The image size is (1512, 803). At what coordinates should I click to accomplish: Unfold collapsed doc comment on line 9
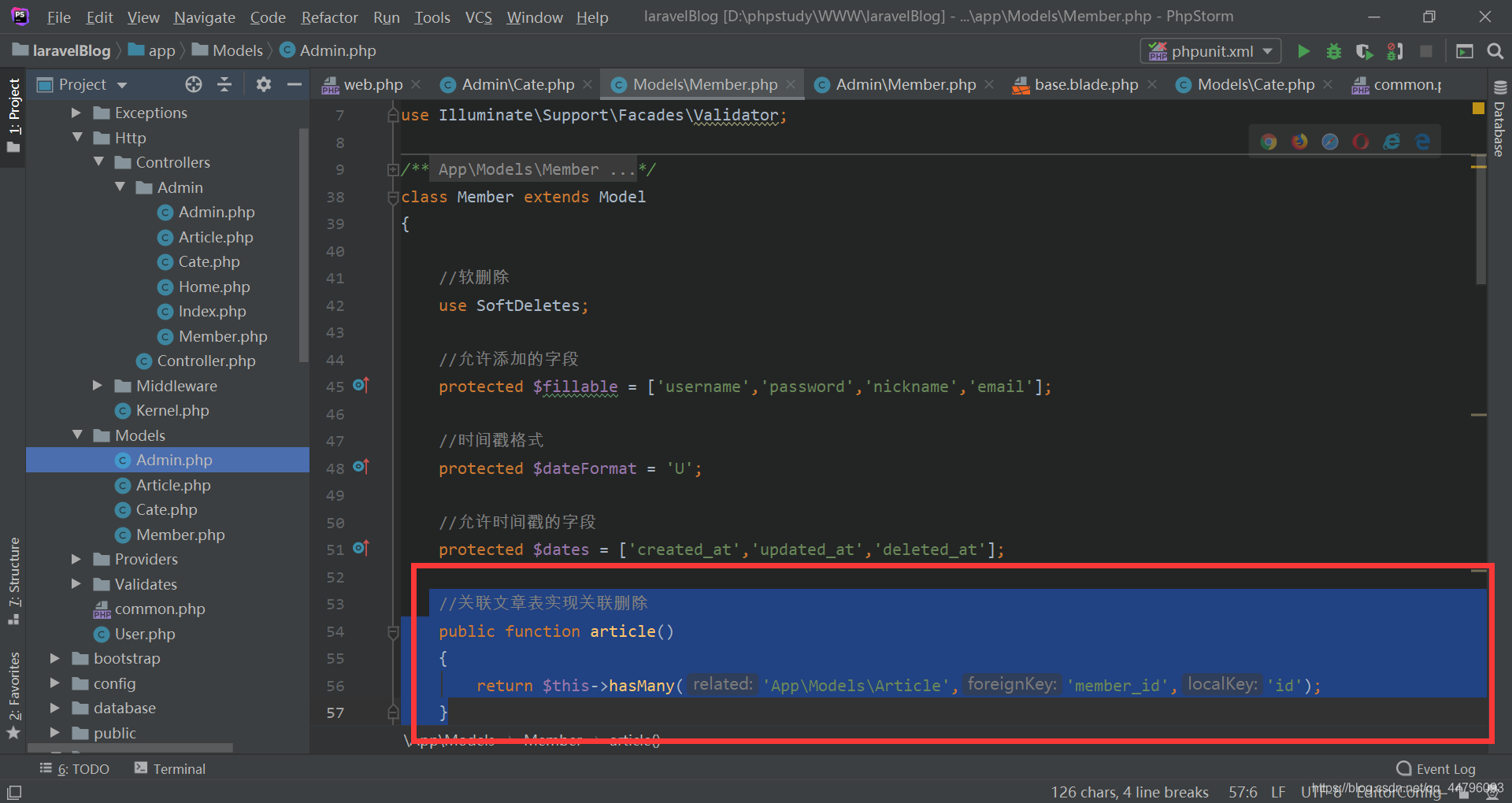pyautogui.click(x=392, y=169)
